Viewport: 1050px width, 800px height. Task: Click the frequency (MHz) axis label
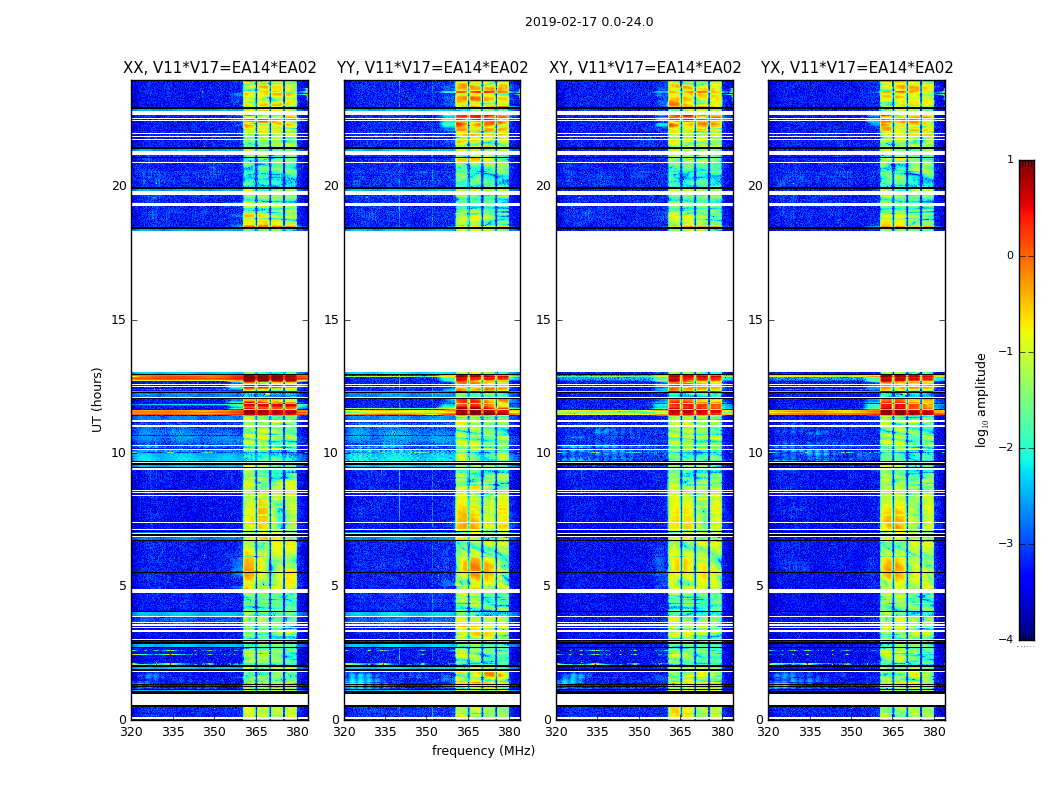pos(483,750)
